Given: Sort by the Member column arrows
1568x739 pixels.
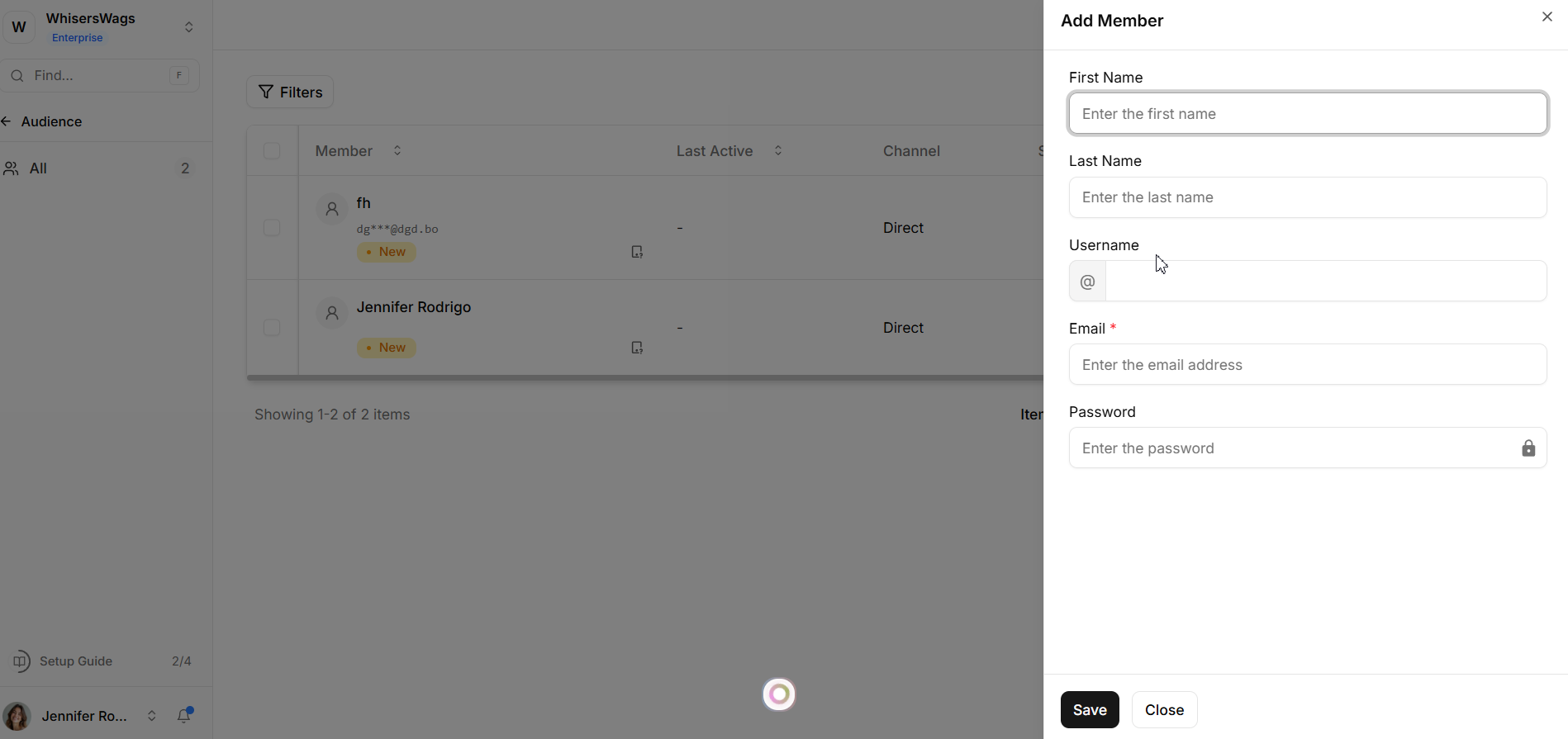Looking at the screenshot, I should tap(397, 151).
